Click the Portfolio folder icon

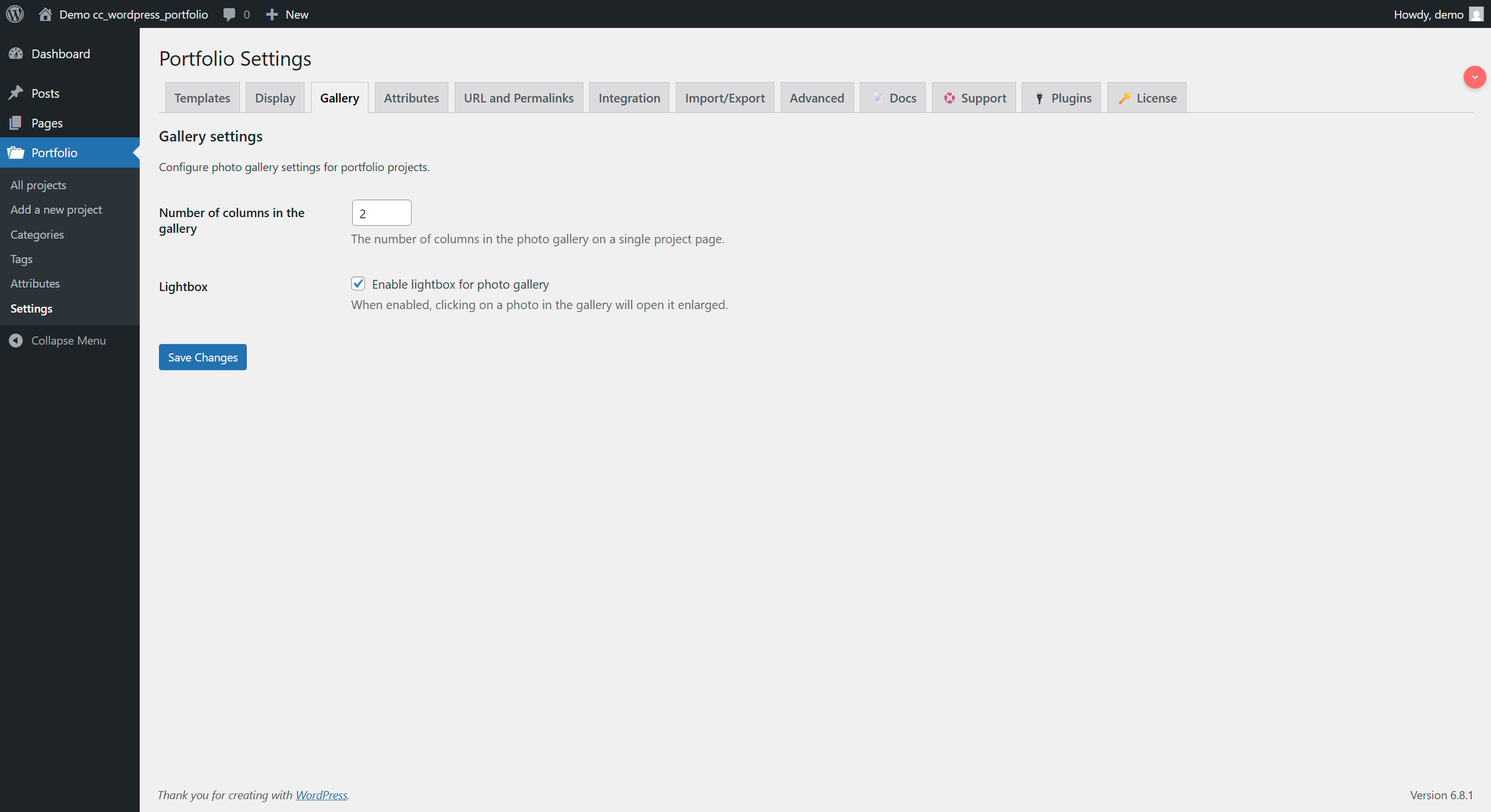pyautogui.click(x=17, y=153)
